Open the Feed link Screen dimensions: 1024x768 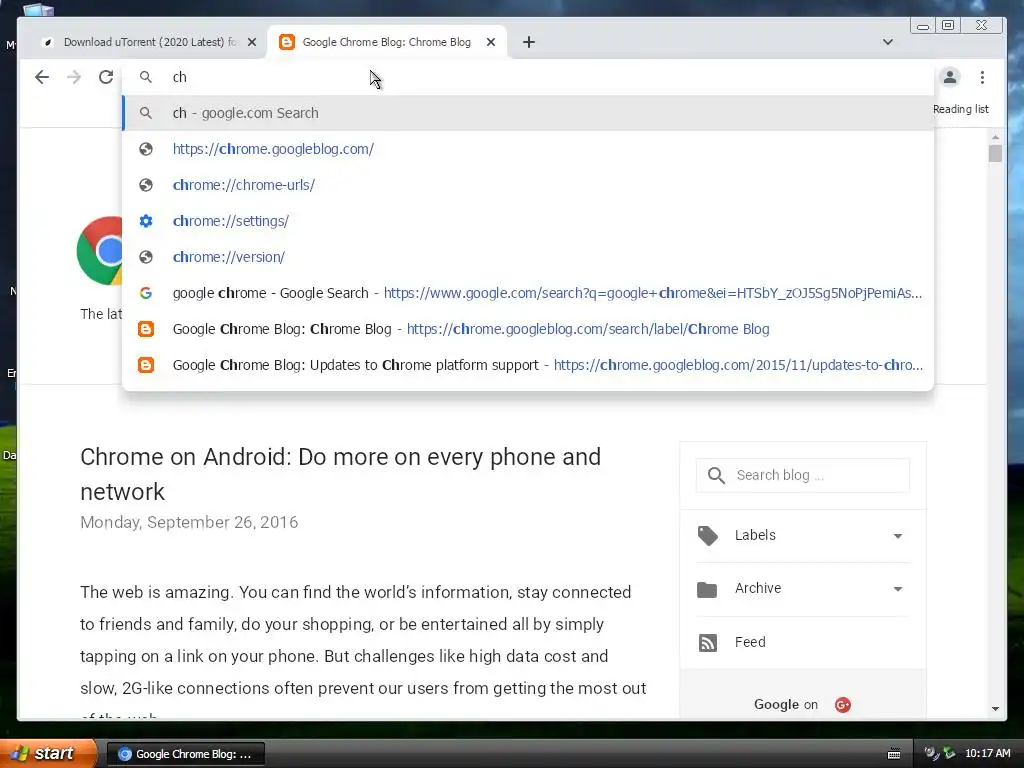(x=750, y=642)
